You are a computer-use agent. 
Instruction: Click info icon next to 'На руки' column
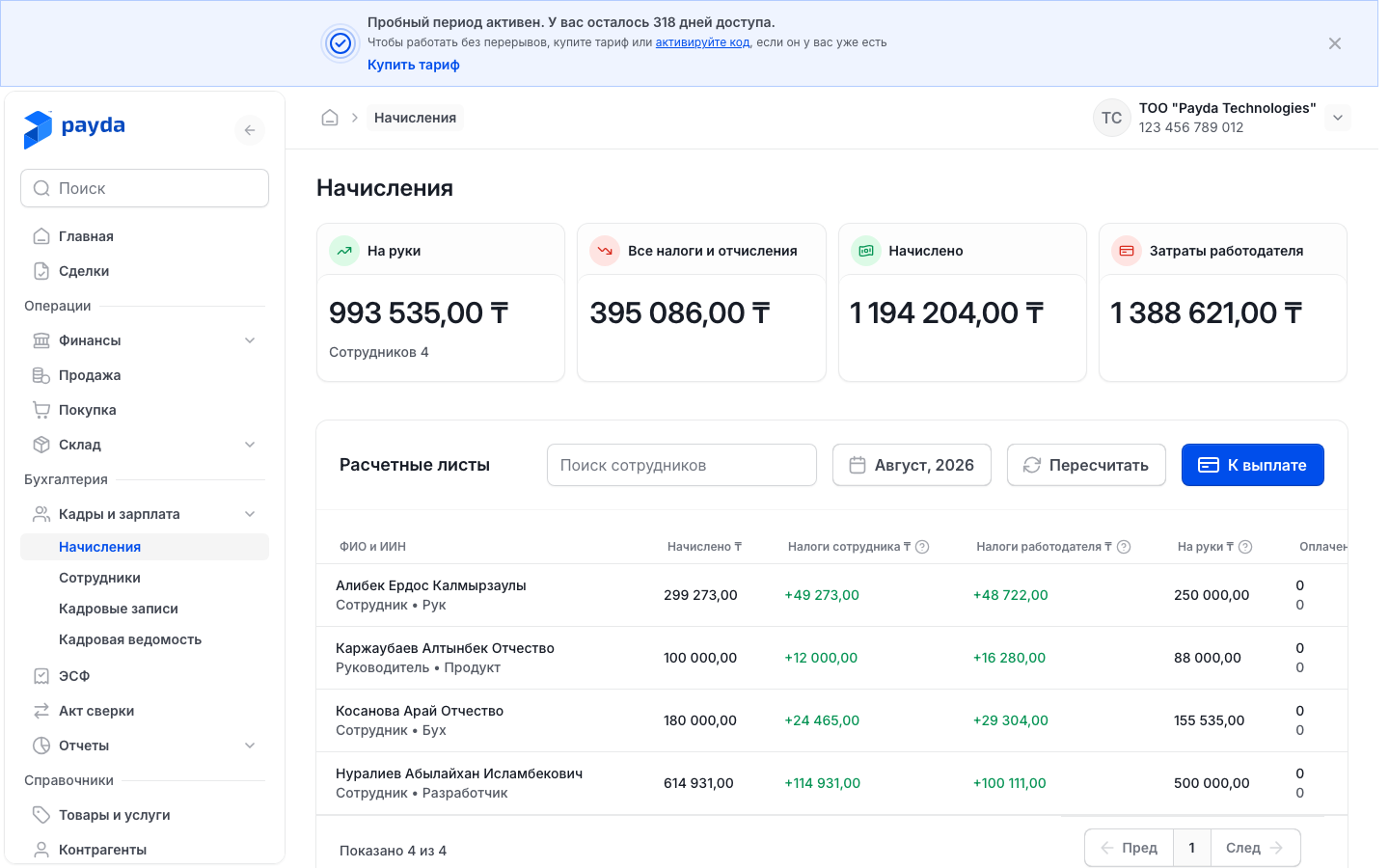1245,547
